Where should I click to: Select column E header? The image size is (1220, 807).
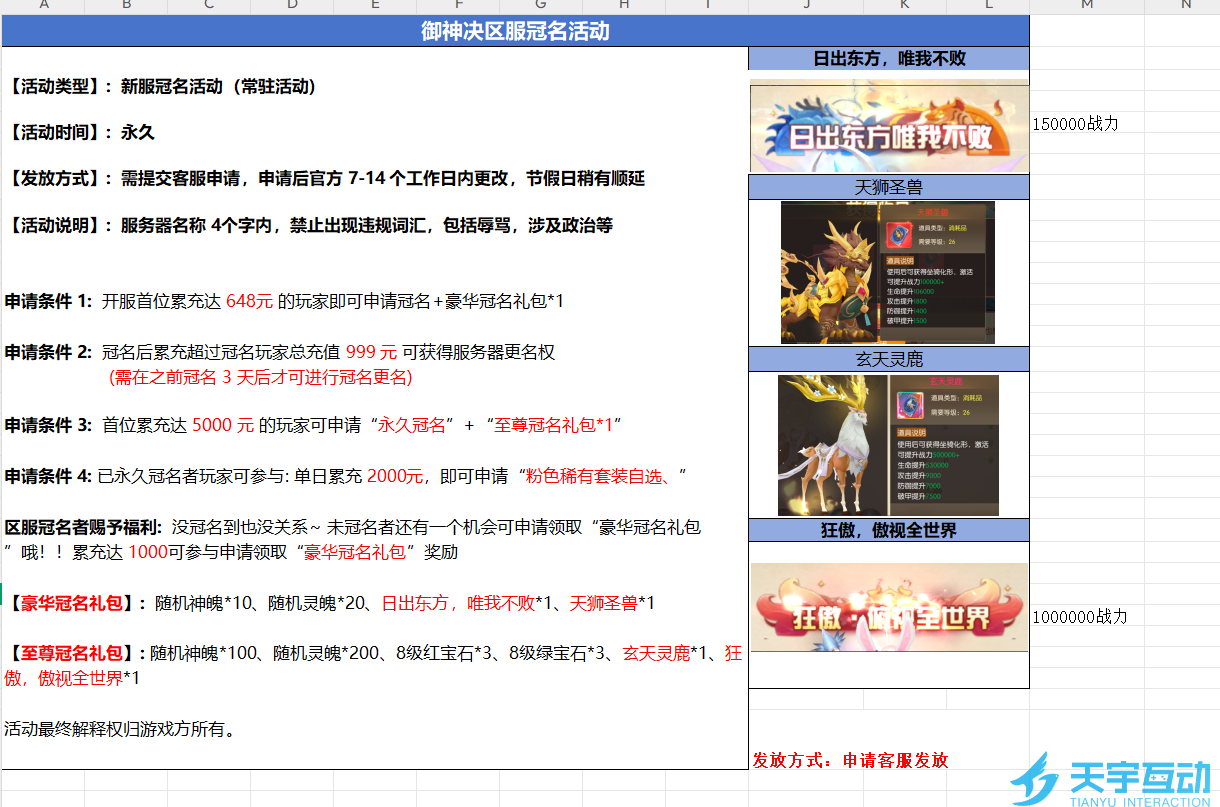(375, 6)
